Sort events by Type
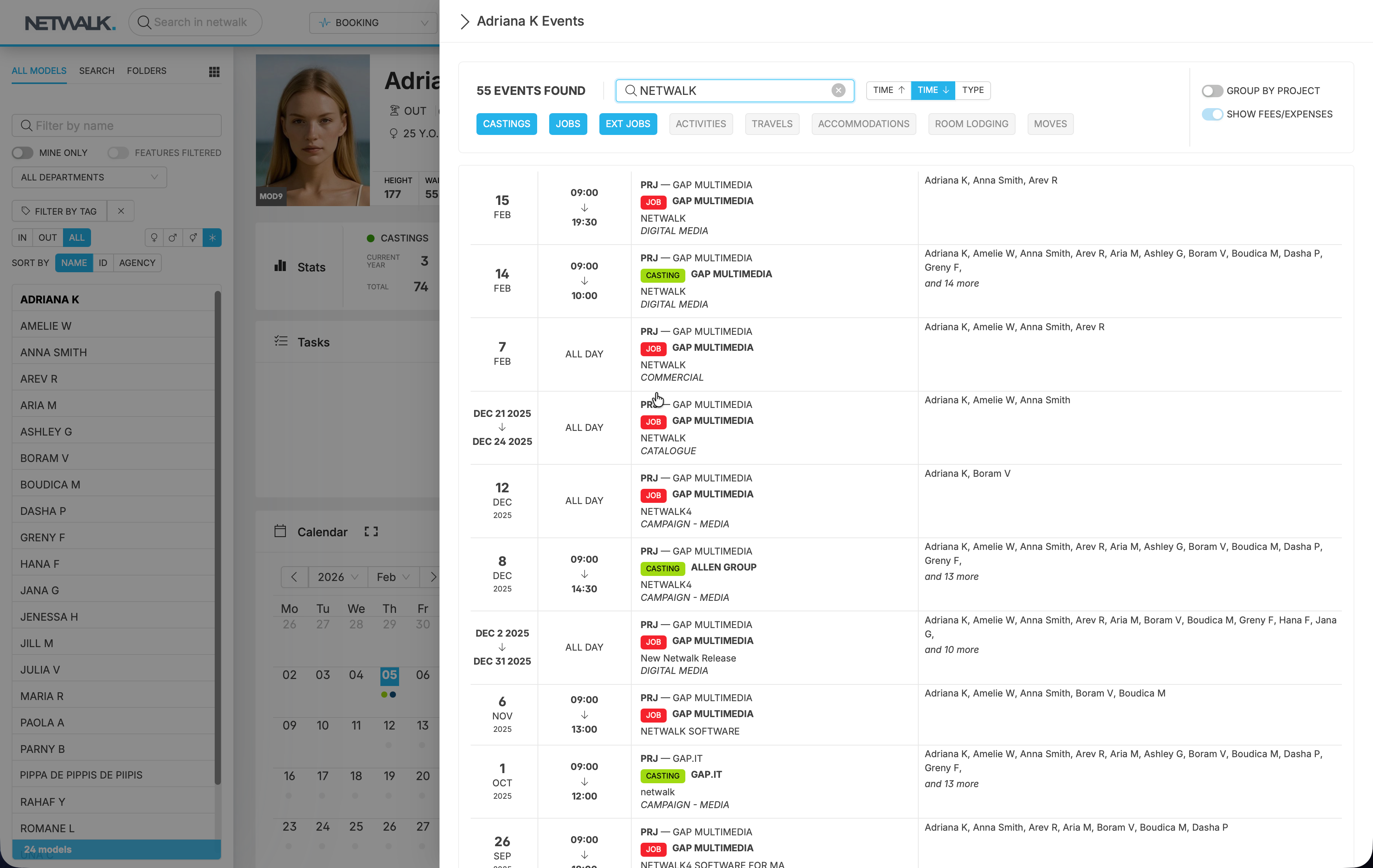Image resolution: width=1373 pixels, height=868 pixels. pos(972,90)
